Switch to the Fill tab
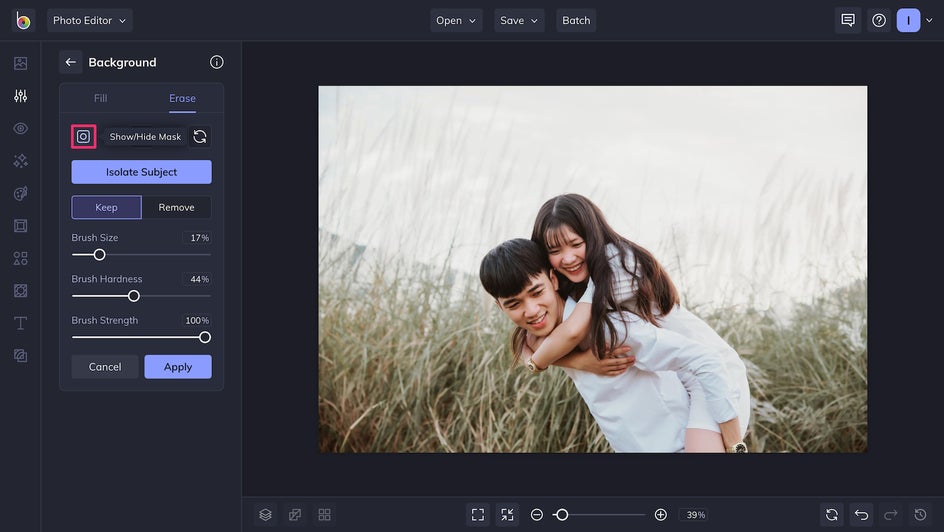The height and width of the screenshot is (532, 944). click(x=100, y=98)
